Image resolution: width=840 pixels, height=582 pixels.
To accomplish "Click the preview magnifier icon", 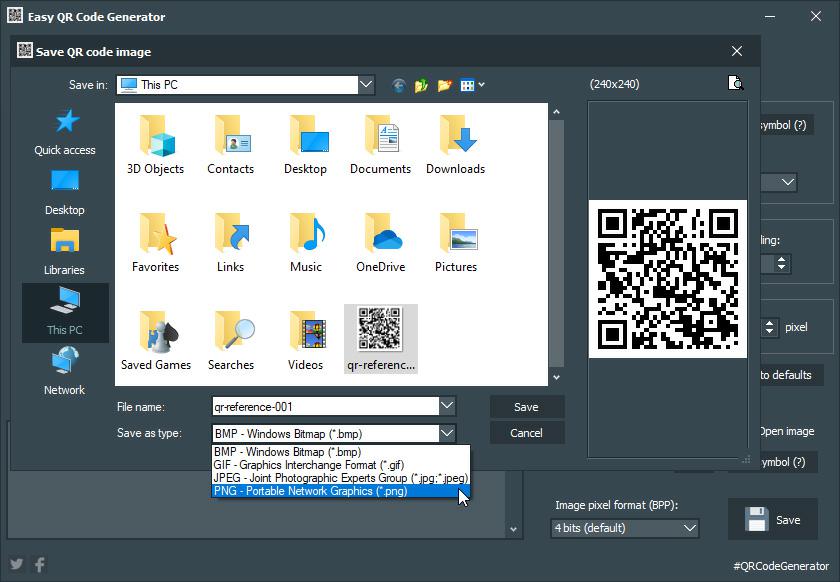I will pos(736,83).
